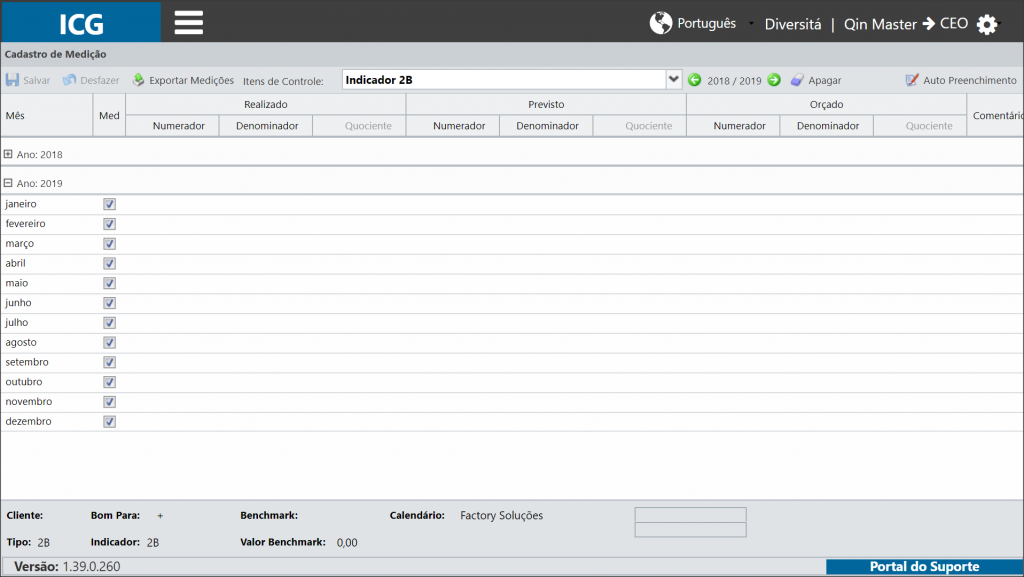
Task: Open the Portal do Suporte link
Action: 924,567
